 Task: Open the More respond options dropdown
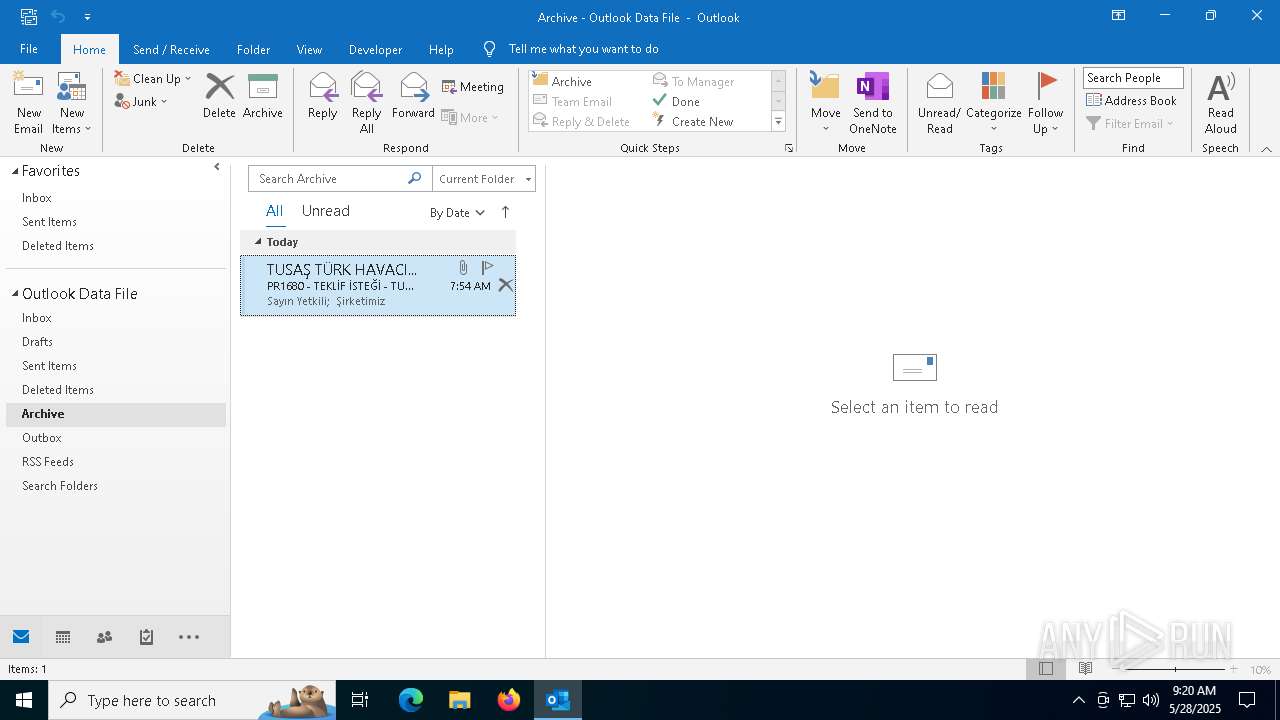pos(470,117)
